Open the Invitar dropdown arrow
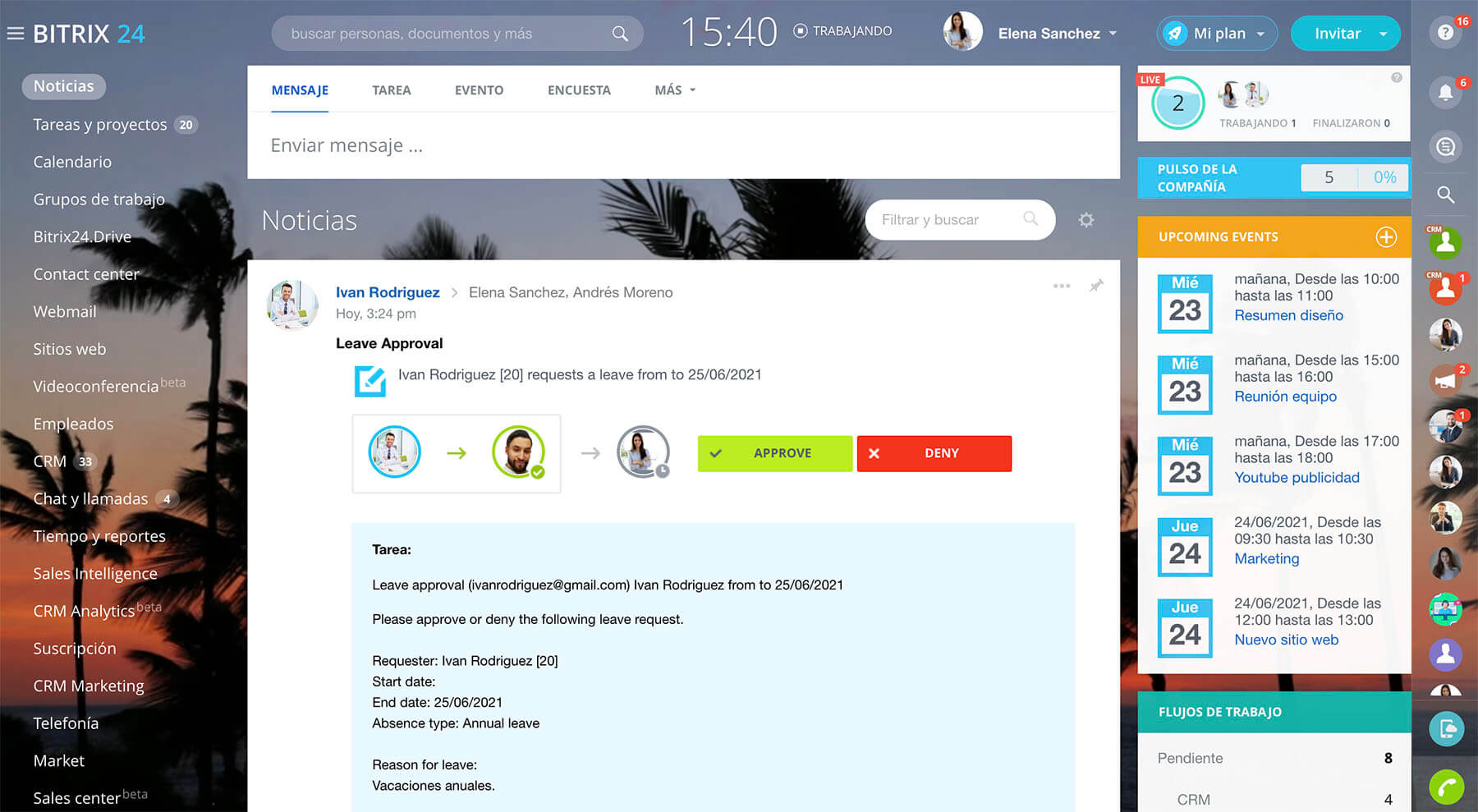1478x812 pixels. click(1384, 34)
